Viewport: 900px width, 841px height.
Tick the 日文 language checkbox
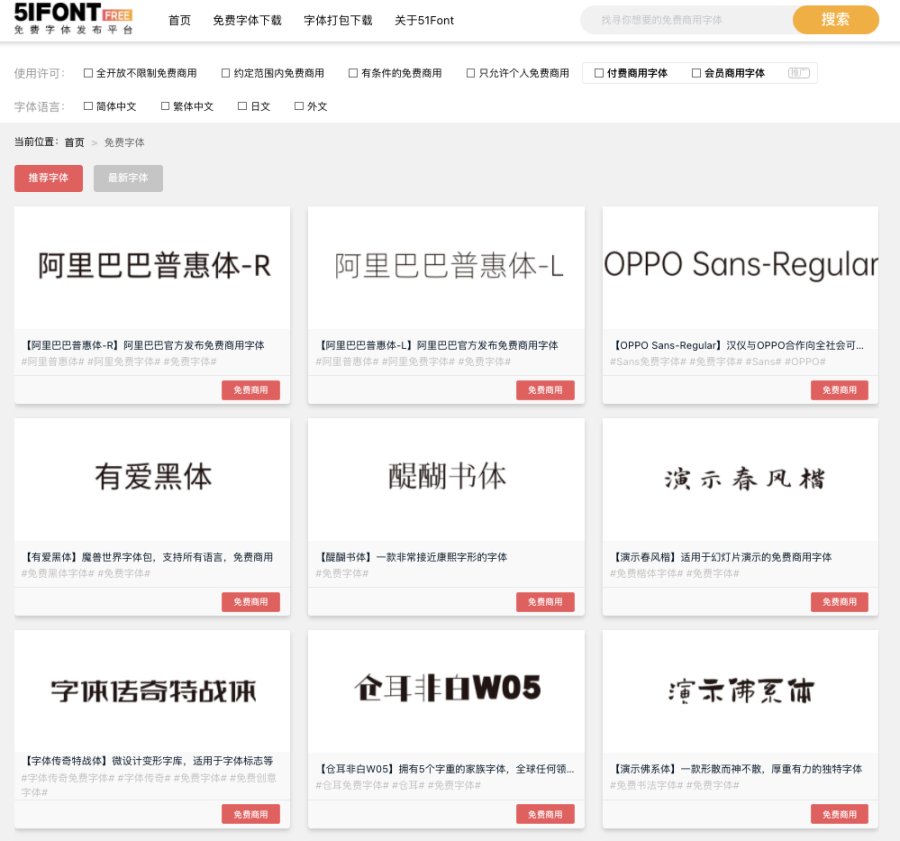point(242,106)
